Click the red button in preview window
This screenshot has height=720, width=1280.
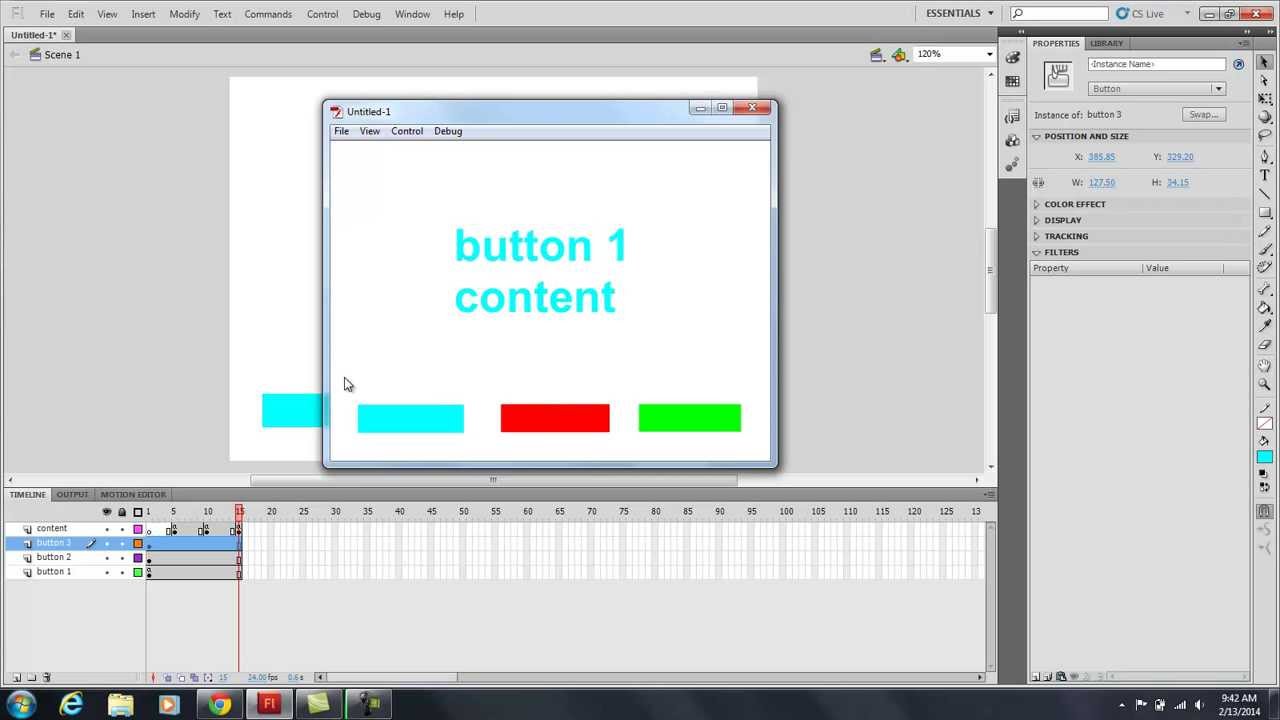coord(555,418)
